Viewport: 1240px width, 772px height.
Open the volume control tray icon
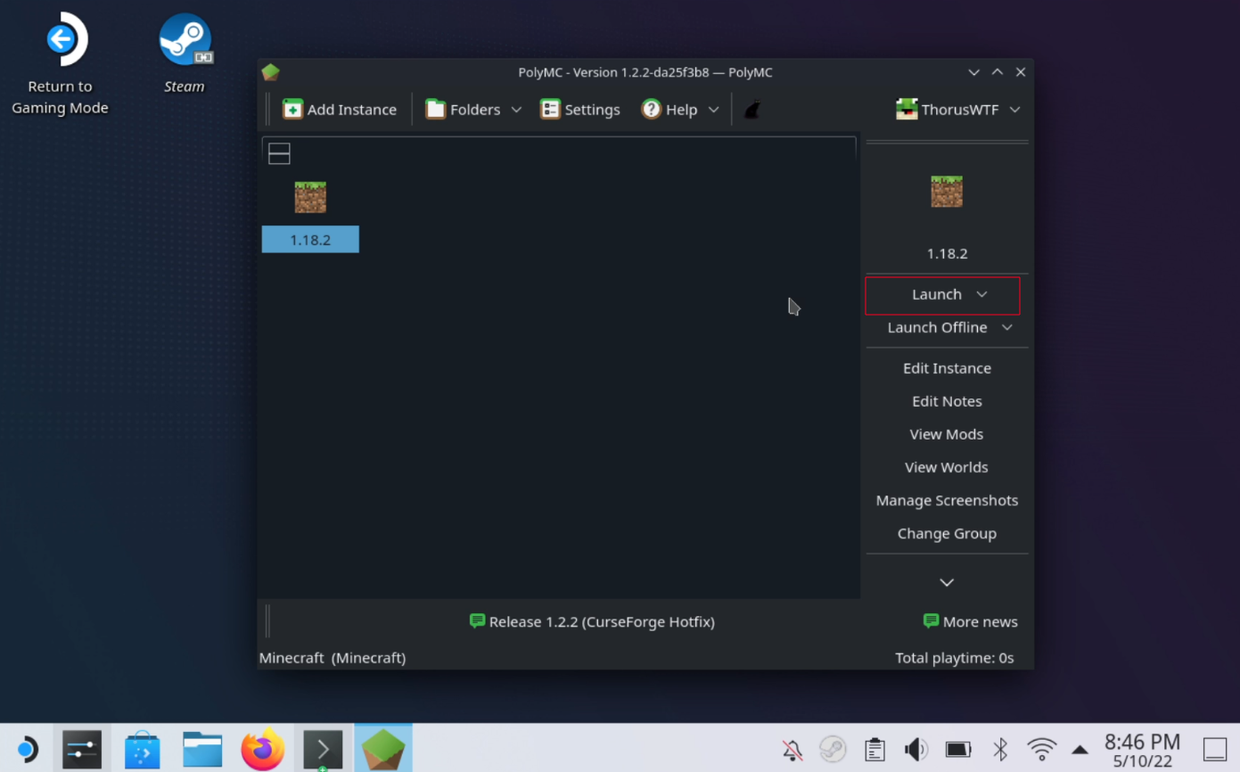point(916,749)
